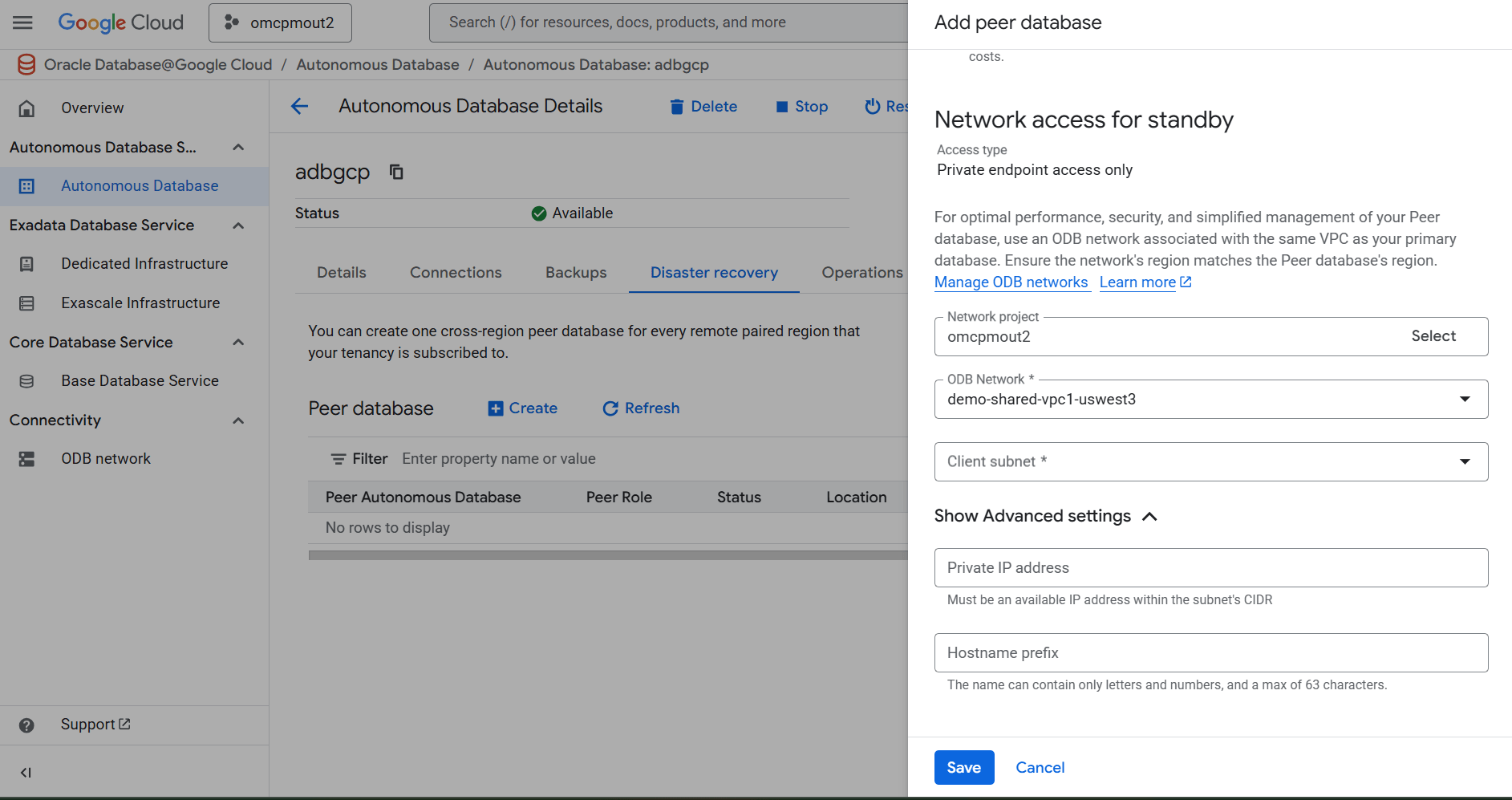
Task: Switch to the Connections tab
Action: [x=456, y=272]
